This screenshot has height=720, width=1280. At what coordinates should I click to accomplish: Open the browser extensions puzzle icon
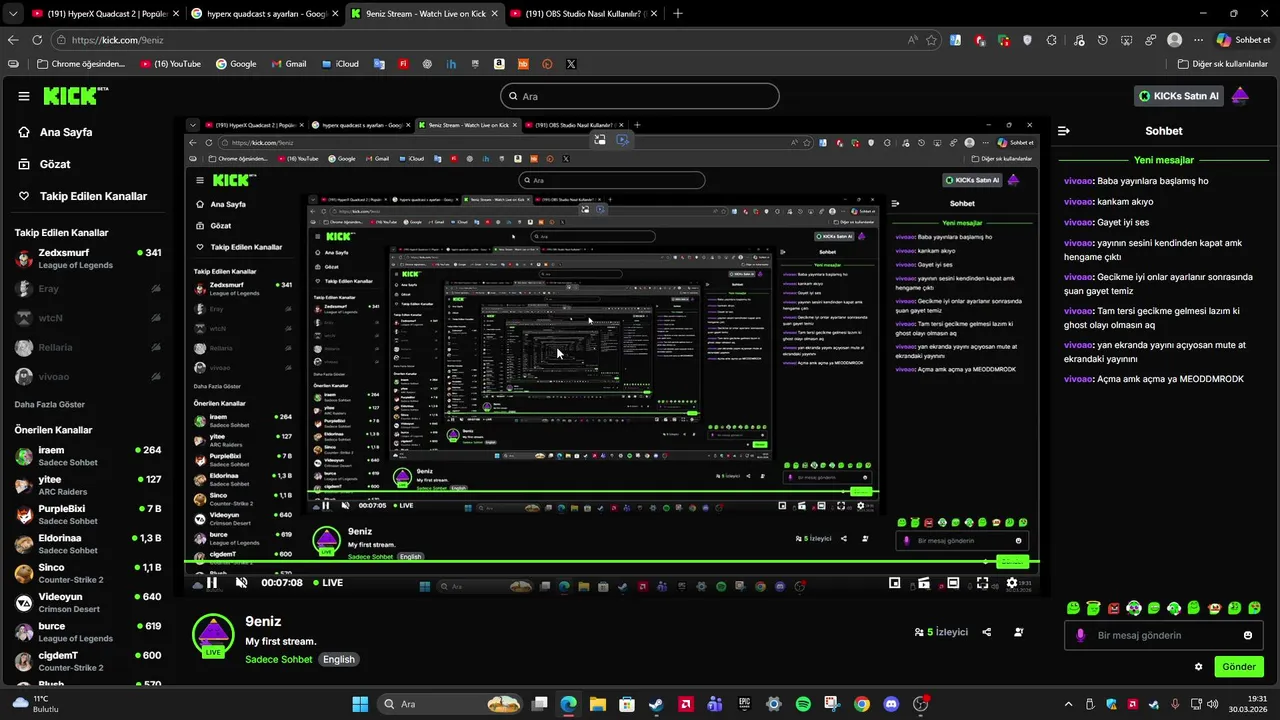[x=1051, y=40]
